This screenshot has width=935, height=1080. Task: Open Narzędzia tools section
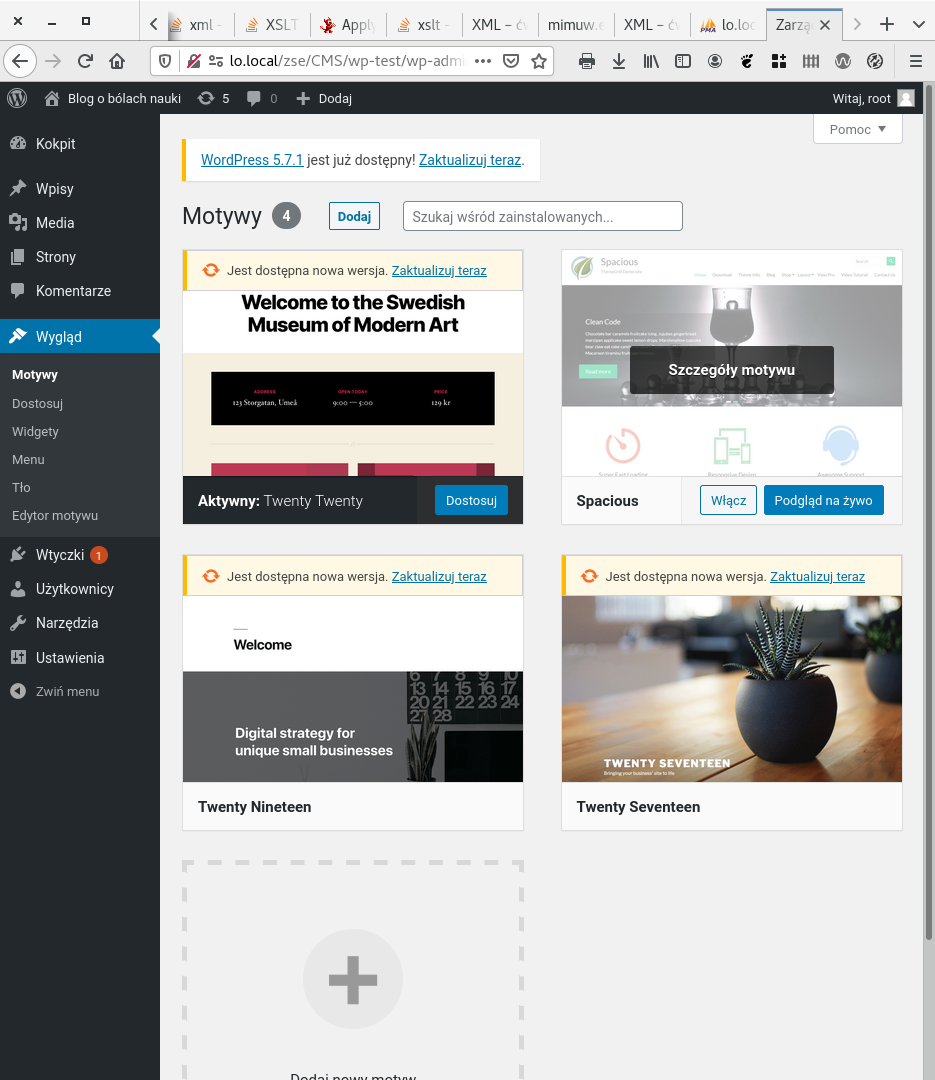67,623
